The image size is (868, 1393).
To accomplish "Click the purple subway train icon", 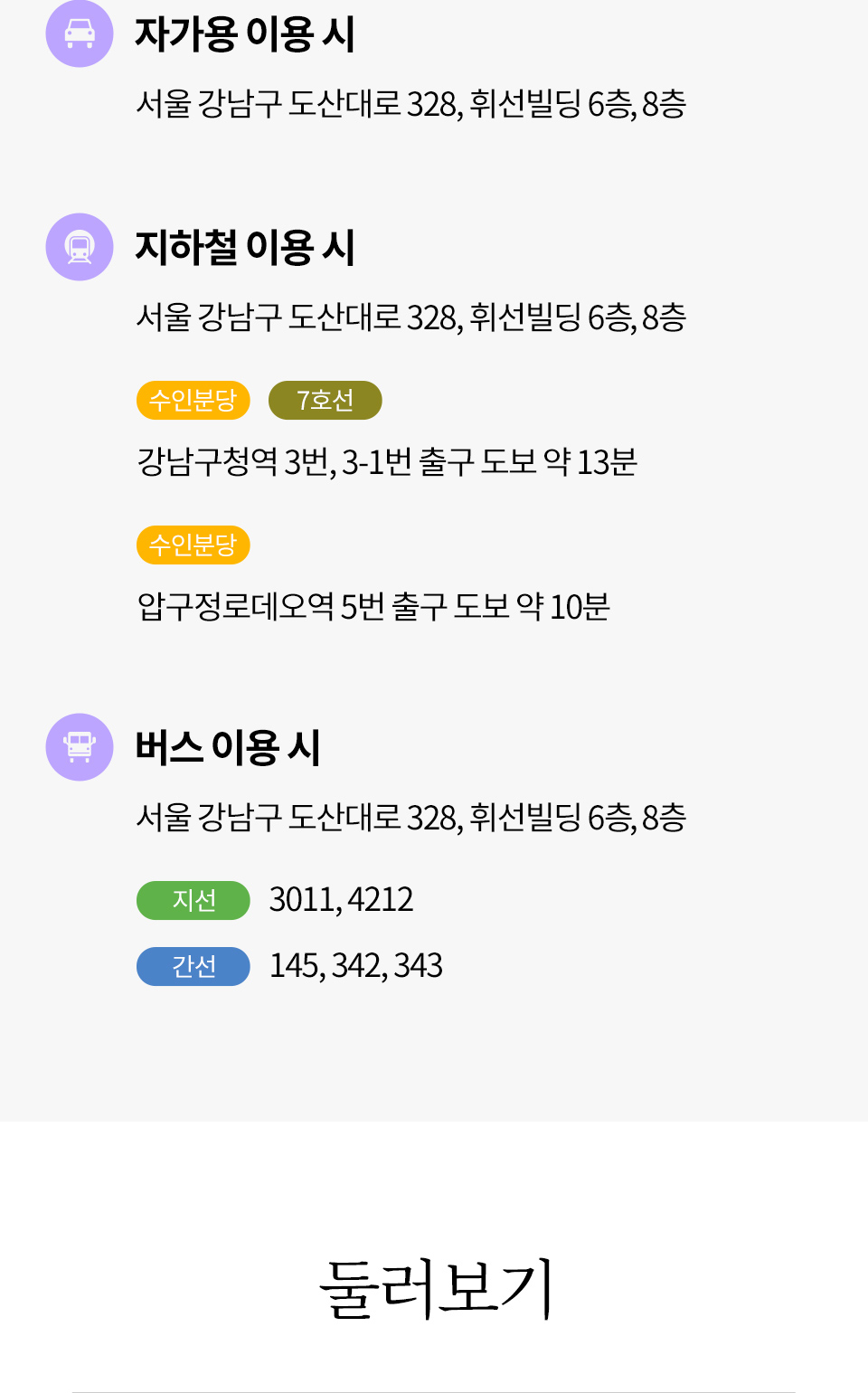I will coord(80,247).
